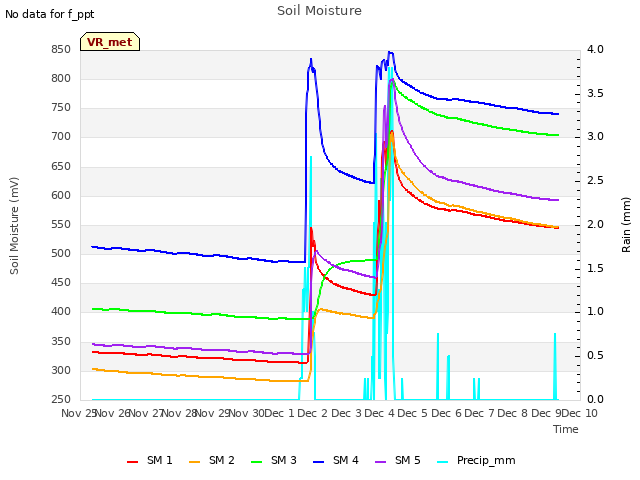This screenshot has width=640, height=480.
Task: Toggle SM 4 series in legend
Action: click(x=336, y=460)
